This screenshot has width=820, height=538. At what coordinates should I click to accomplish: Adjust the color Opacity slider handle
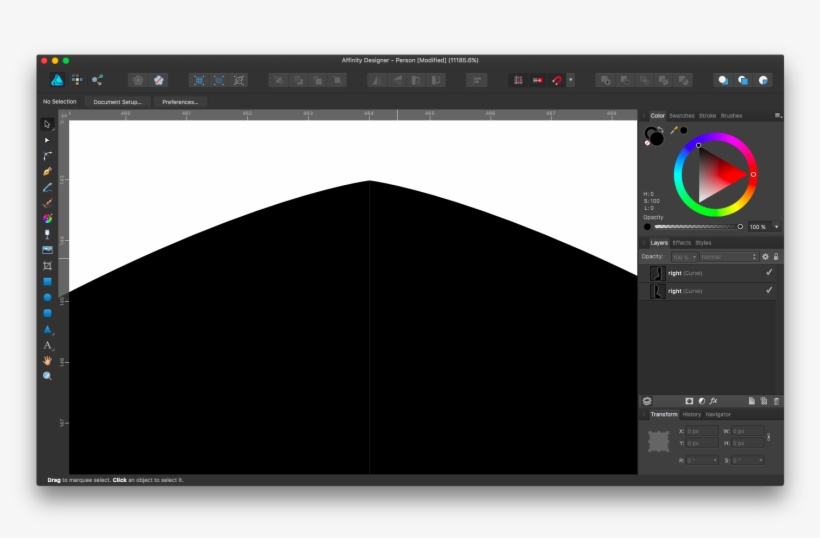(740, 226)
